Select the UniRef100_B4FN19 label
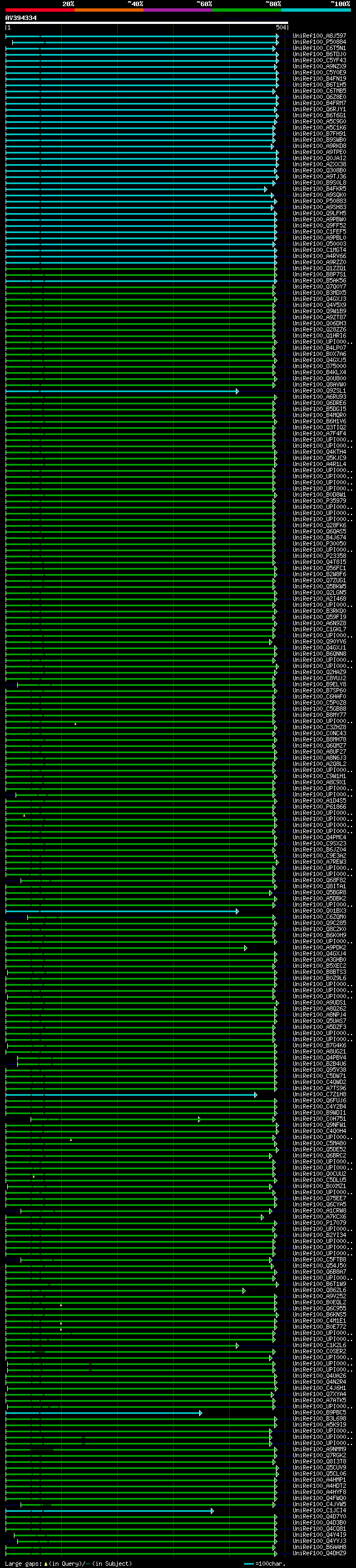The image size is (356, 1568). click(319, 78)
